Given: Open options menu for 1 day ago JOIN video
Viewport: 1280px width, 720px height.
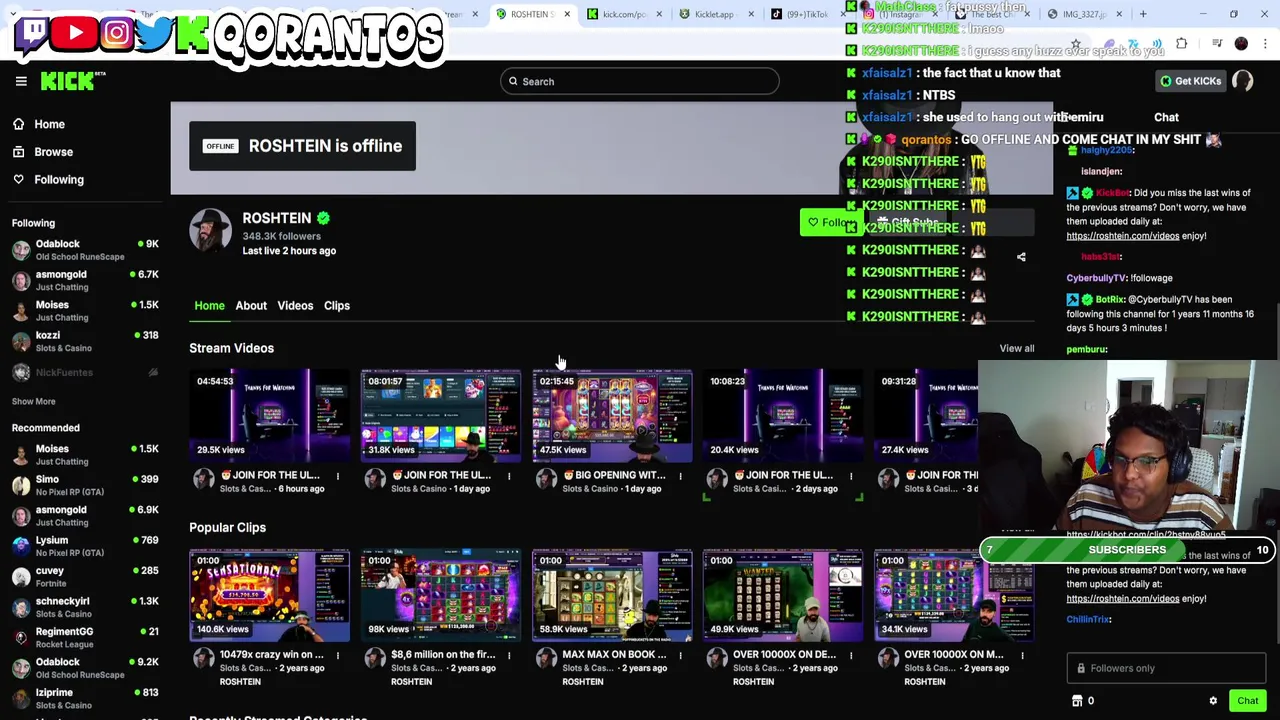Looking at the screenshot, I should (x=509, y=476).
